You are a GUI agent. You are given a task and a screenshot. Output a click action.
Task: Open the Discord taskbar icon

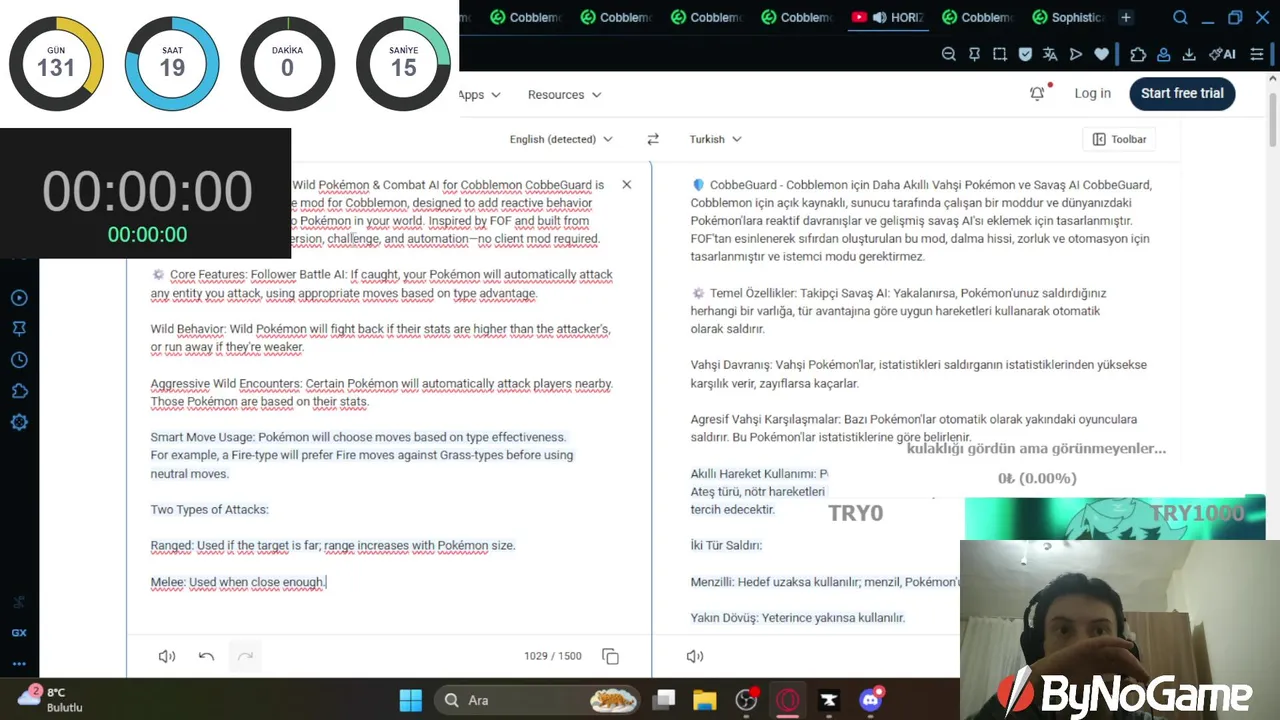click(870, 700)
